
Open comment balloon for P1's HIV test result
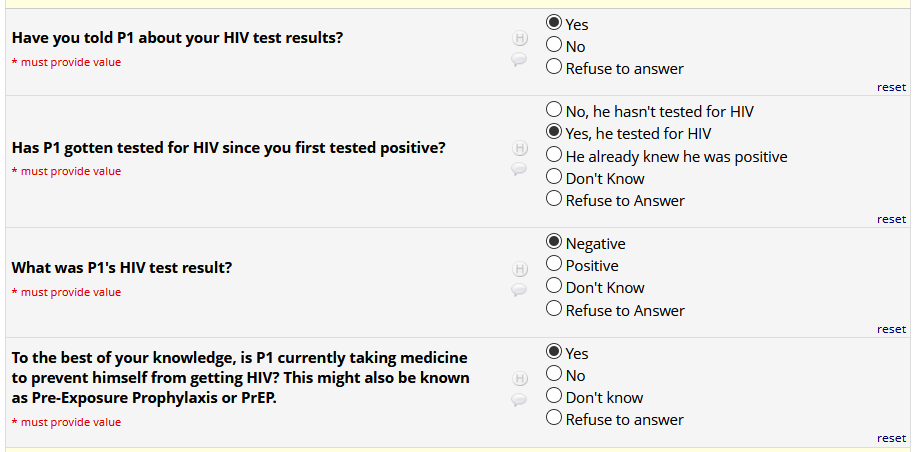[520, 290]
